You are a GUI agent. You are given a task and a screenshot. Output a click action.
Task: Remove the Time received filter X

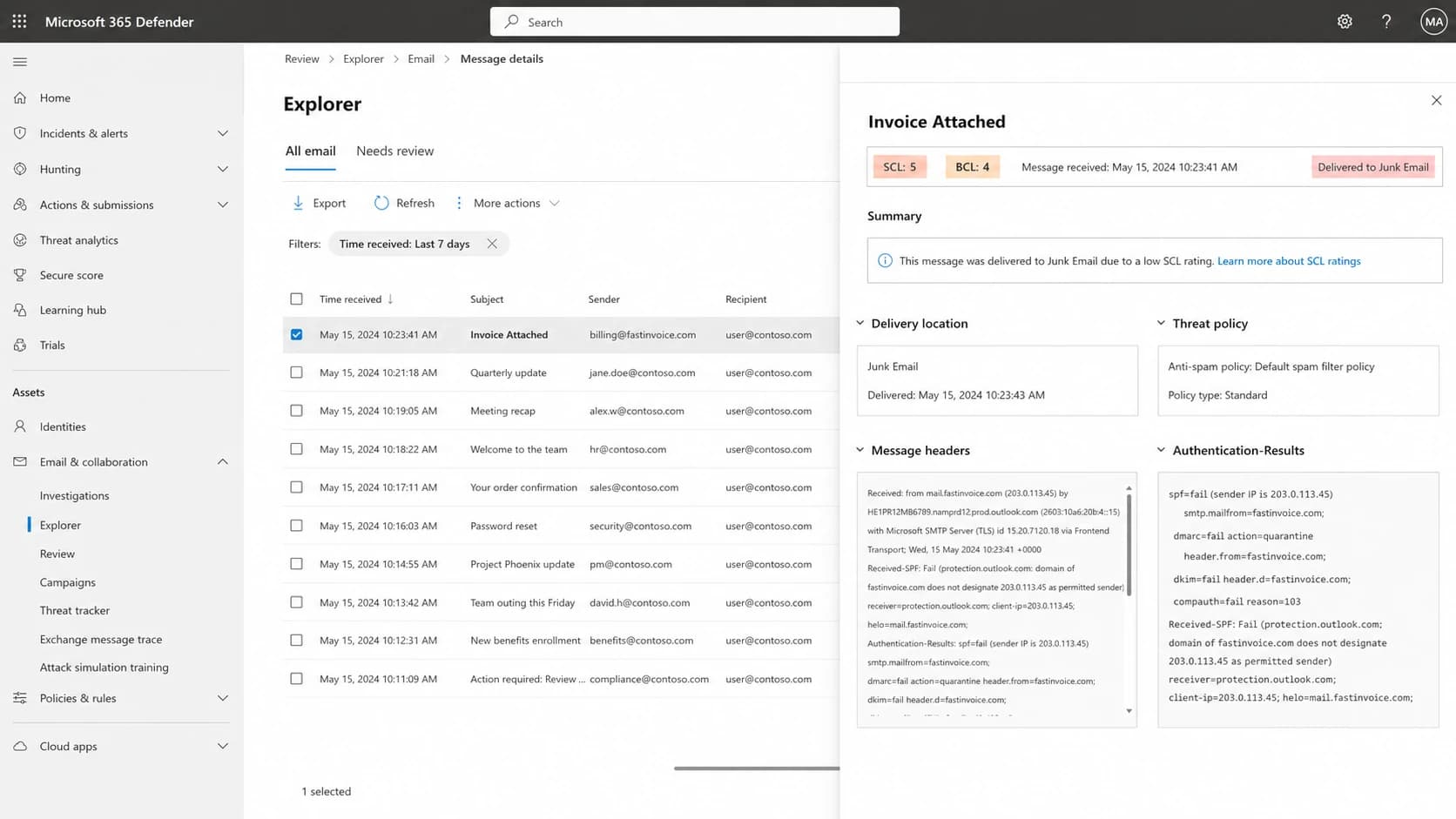pos(492,244)
